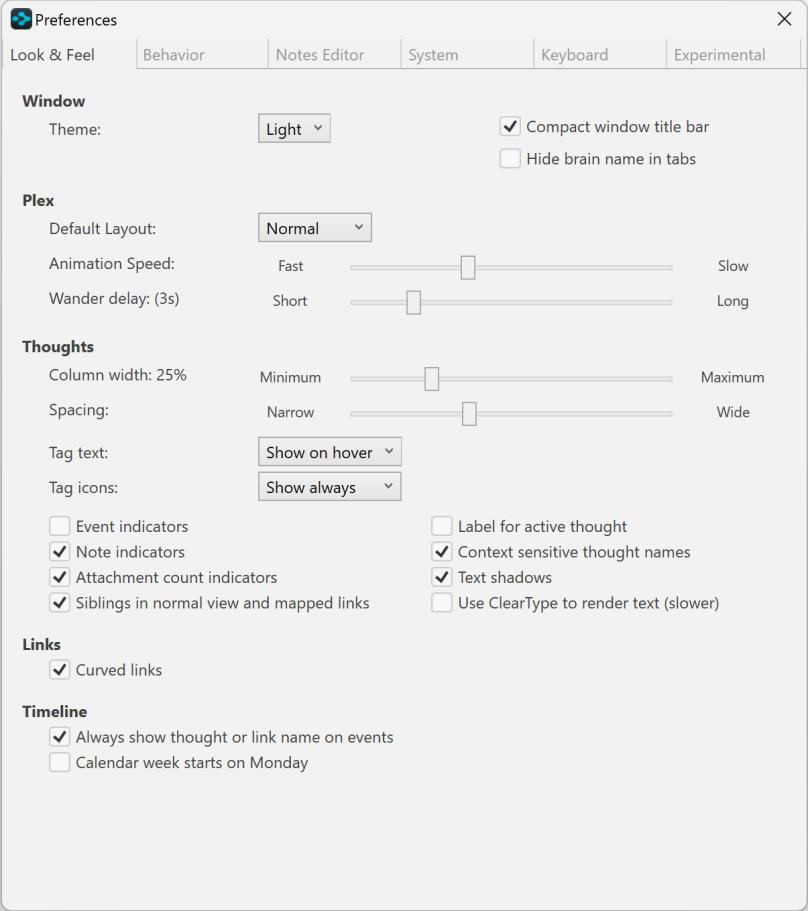Toggle Use ClearType to render text

(442, 603)
